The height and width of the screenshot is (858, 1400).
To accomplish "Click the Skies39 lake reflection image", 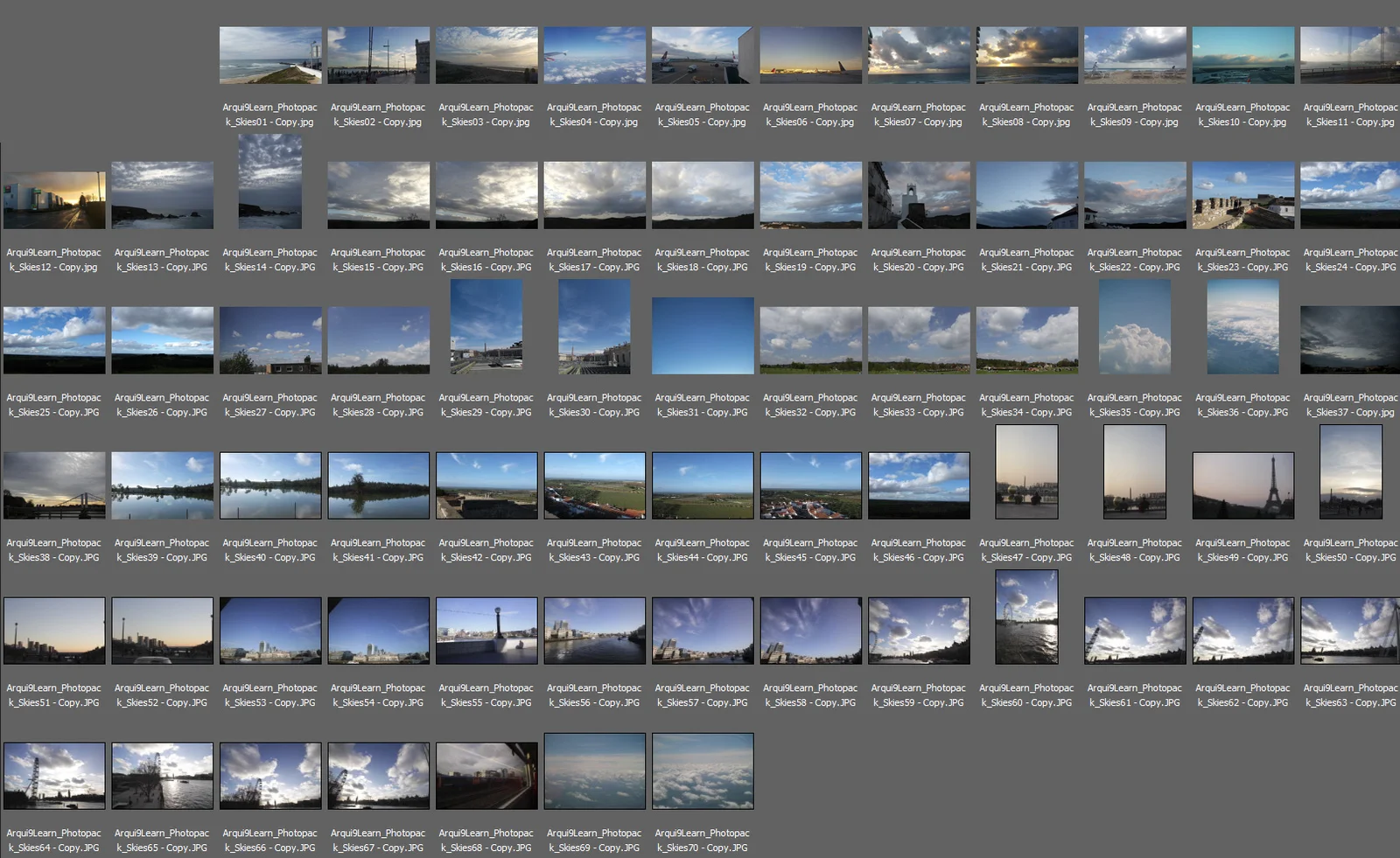I will click(x=162, y=484).
